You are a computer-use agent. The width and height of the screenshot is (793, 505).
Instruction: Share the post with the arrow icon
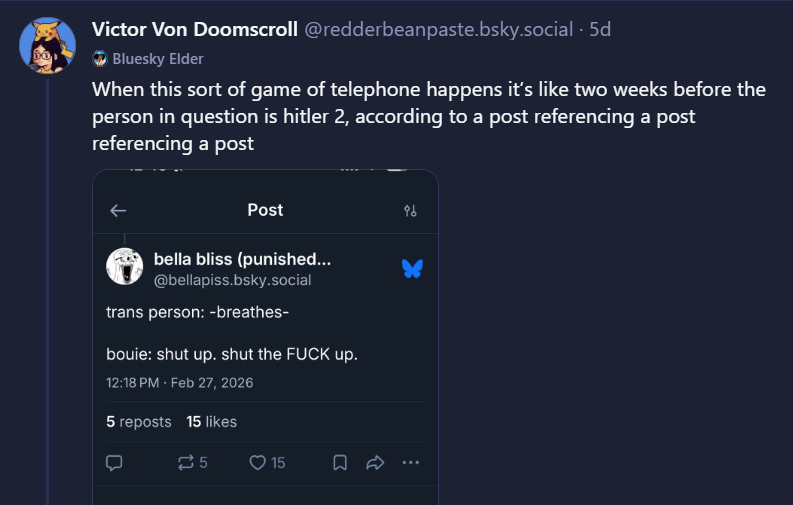click(376, 463)
